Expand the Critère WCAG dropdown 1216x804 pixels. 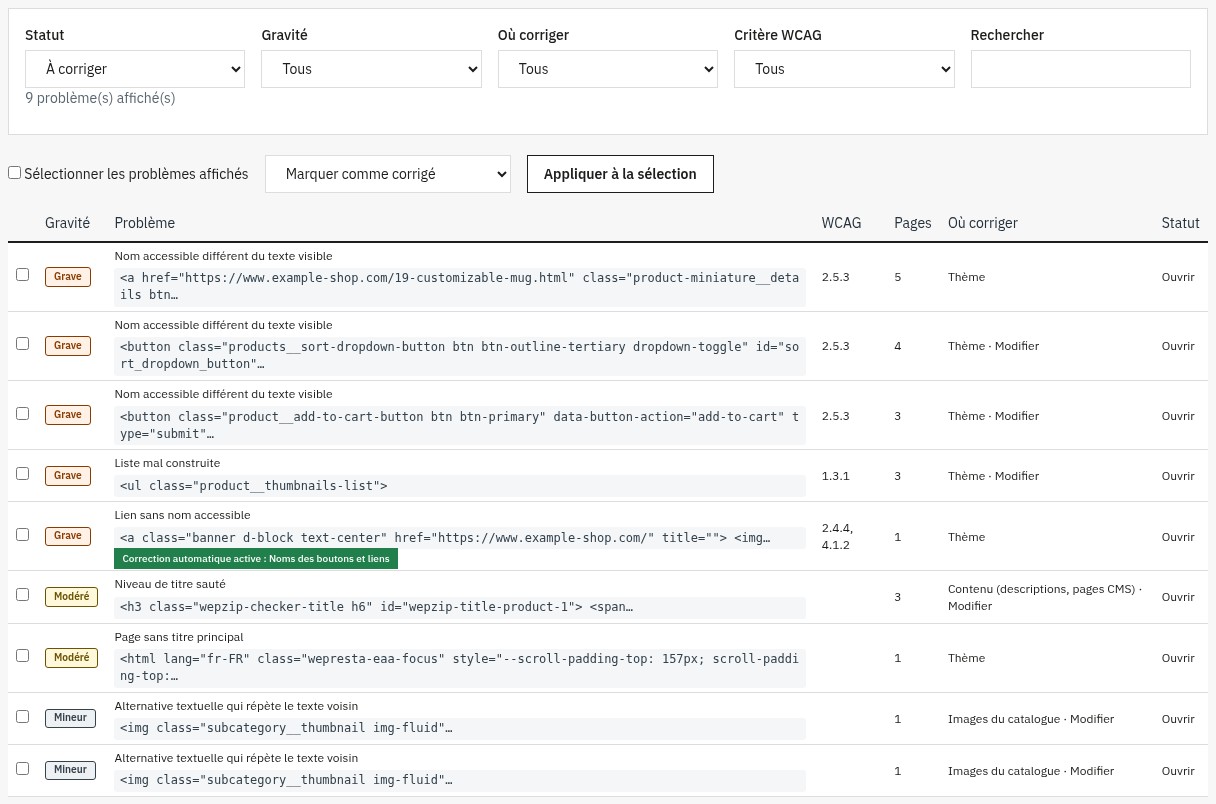point(844,69)
